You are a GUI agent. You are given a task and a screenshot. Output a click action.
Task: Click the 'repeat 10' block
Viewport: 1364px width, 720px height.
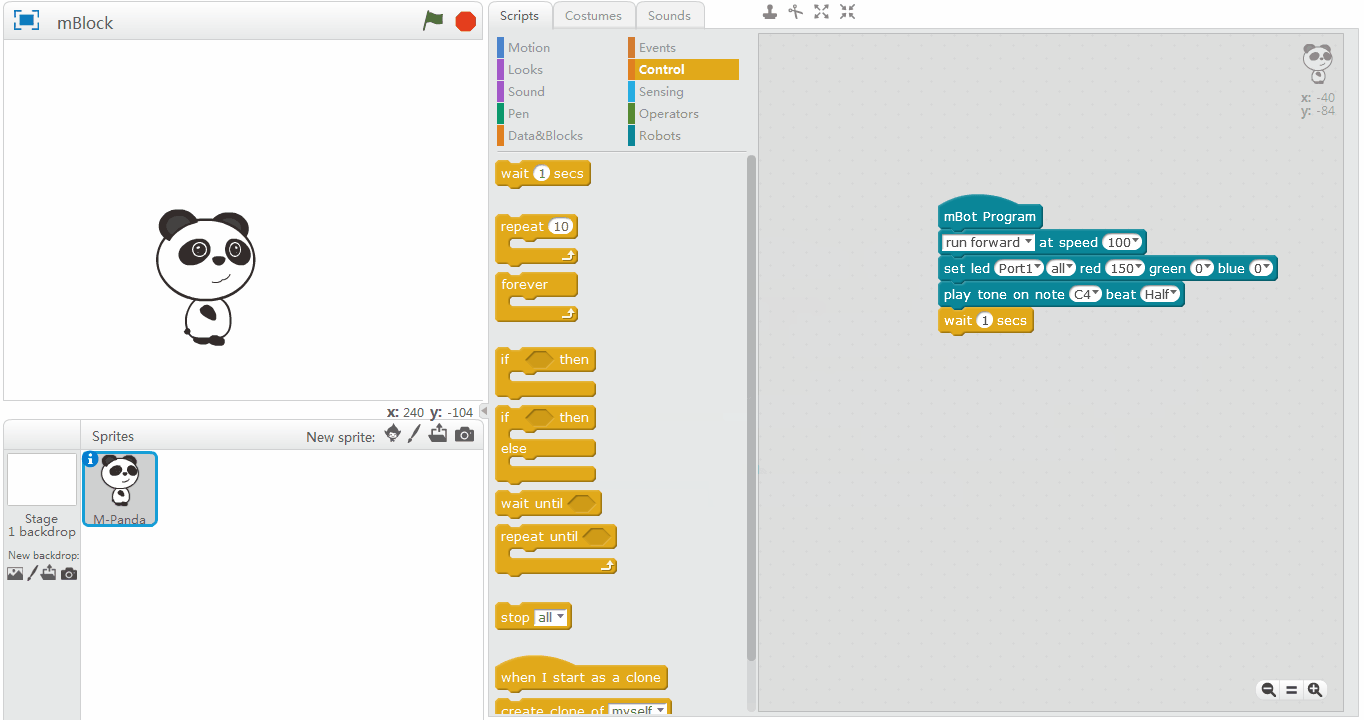tap(536, 239)
